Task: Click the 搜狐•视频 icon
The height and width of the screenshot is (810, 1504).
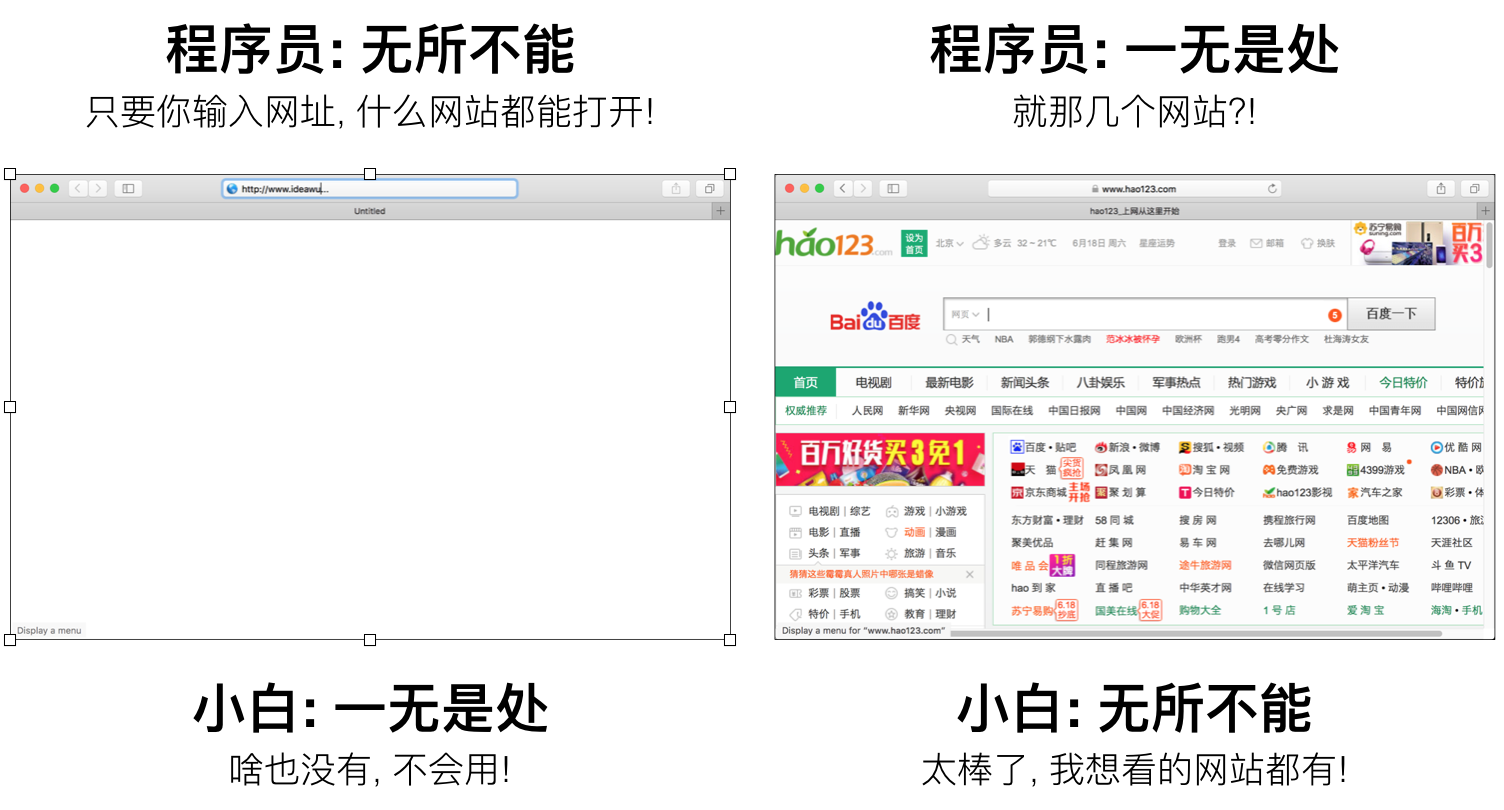Action: pos(1185,447)
